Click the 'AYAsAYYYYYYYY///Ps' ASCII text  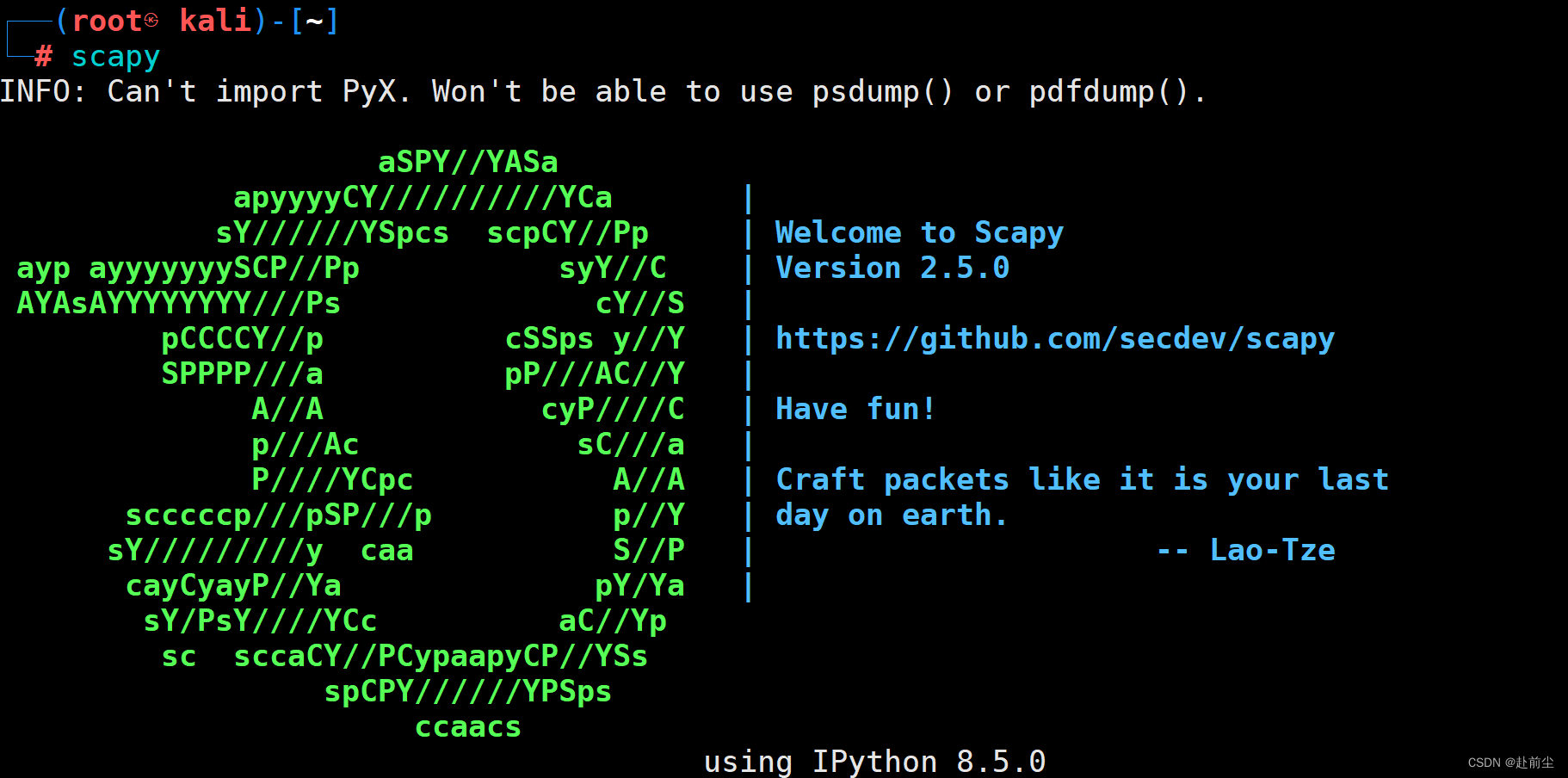(179, 304)
